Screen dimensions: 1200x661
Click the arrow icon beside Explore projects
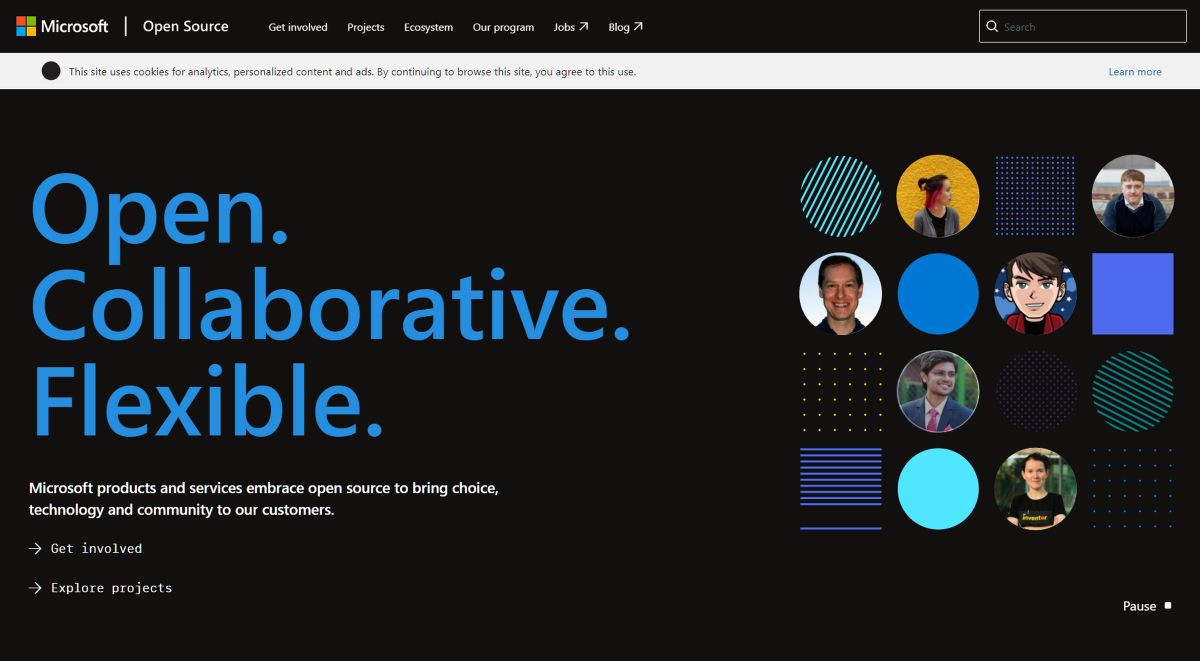(x=35, y=587)
